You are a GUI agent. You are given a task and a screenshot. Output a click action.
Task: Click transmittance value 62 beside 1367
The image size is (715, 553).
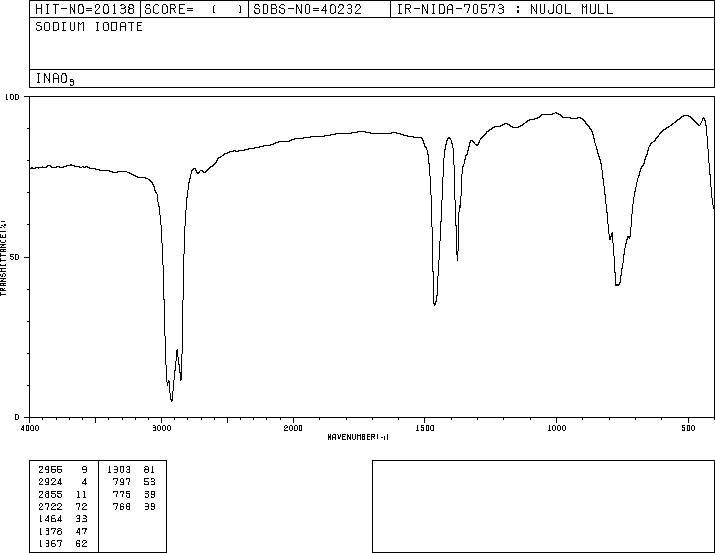pos(81,544)
